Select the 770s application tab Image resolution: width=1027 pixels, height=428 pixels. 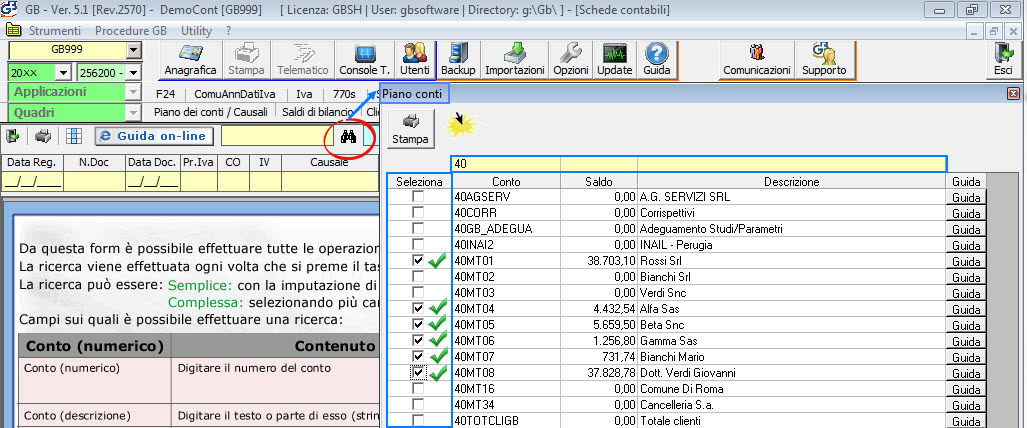pyautogui.click(x=344, y=94)
